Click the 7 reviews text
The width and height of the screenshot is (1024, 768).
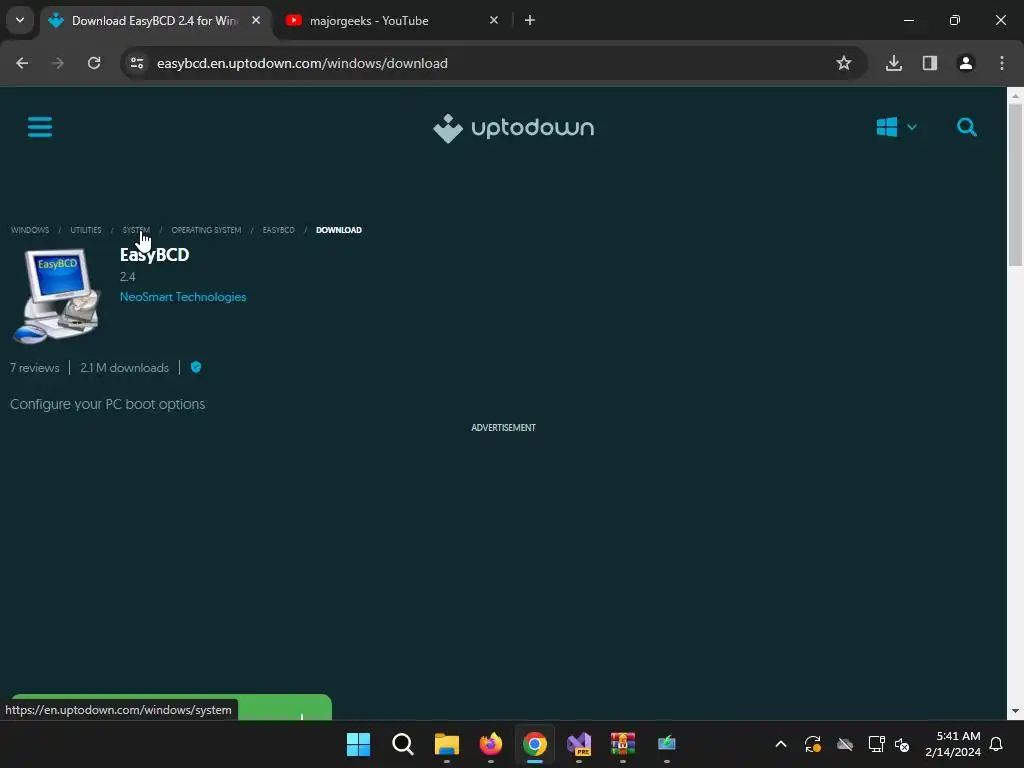35,368
